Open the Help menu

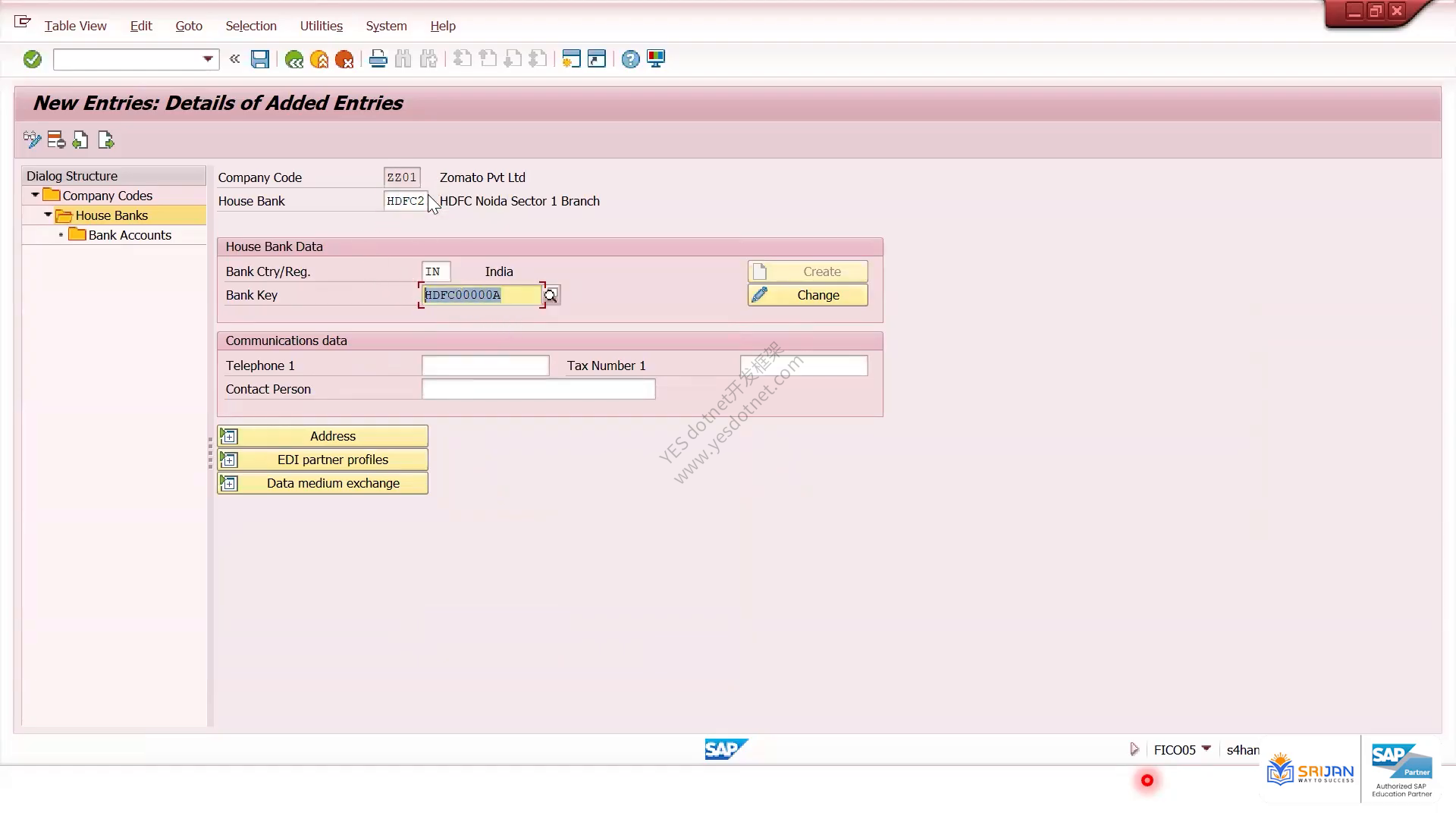(x=443, y=26)
